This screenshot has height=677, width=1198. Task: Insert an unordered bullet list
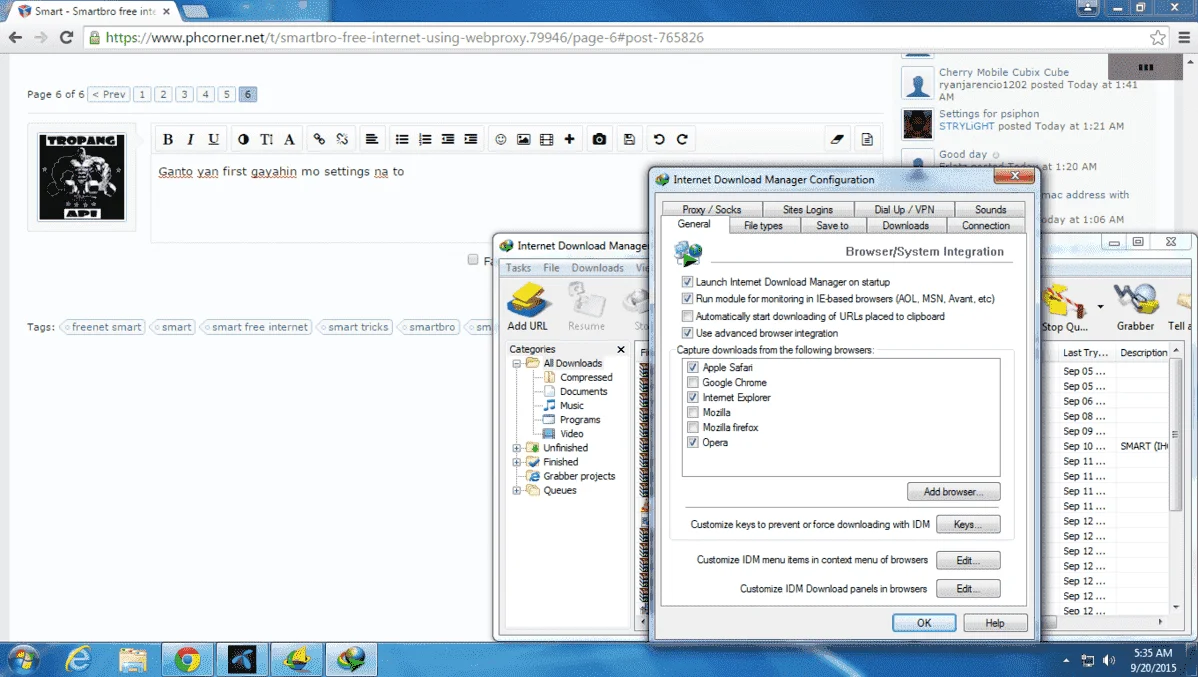click(402, 139)
